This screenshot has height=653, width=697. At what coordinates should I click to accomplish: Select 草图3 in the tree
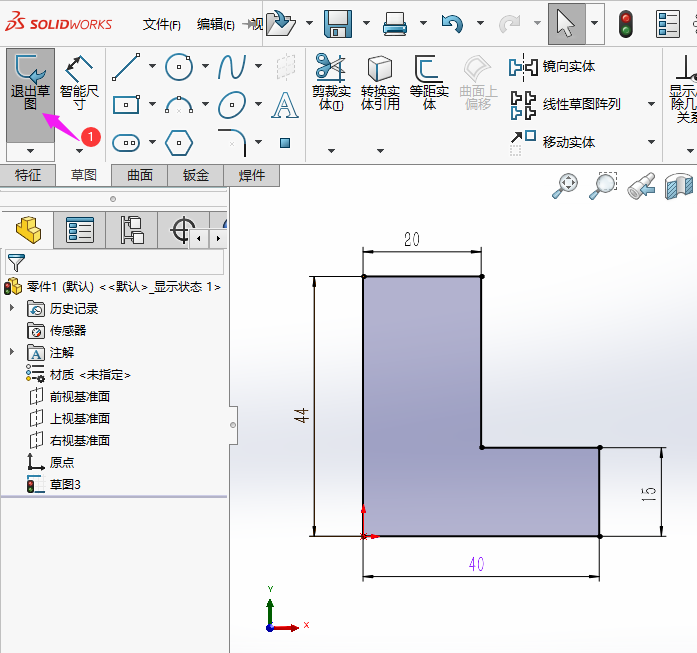click(x=65, y=485)
